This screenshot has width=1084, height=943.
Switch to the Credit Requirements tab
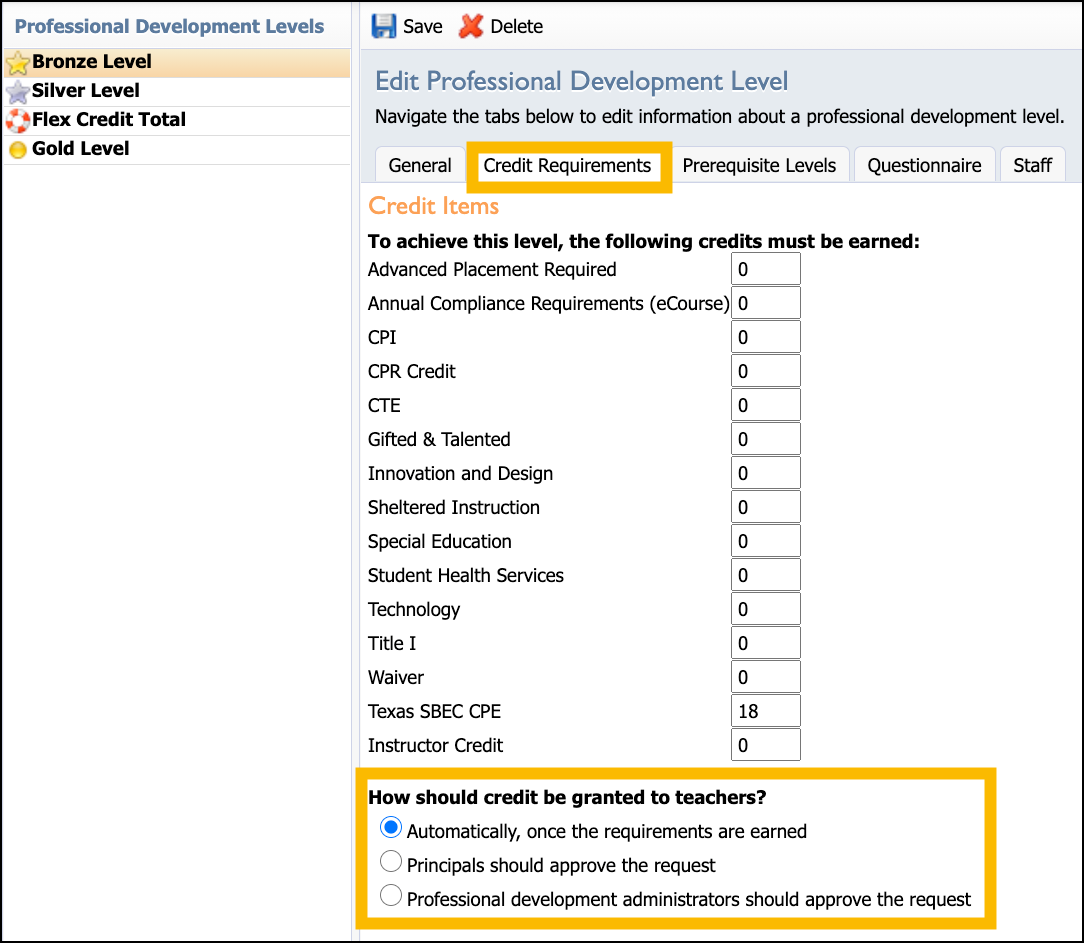point(567,165)
